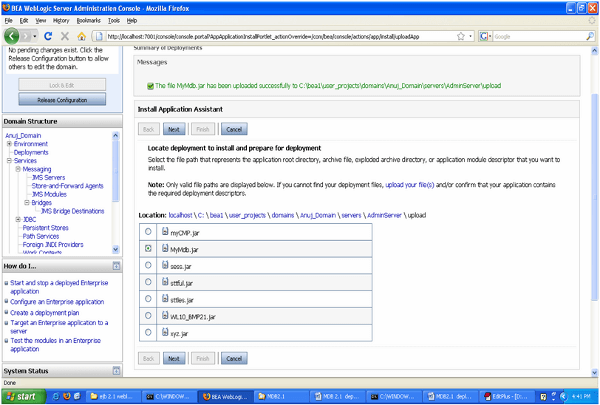Click the jar icon beside ssss.jar
Viewport: 600px width, 405px height.
point(165,265)
